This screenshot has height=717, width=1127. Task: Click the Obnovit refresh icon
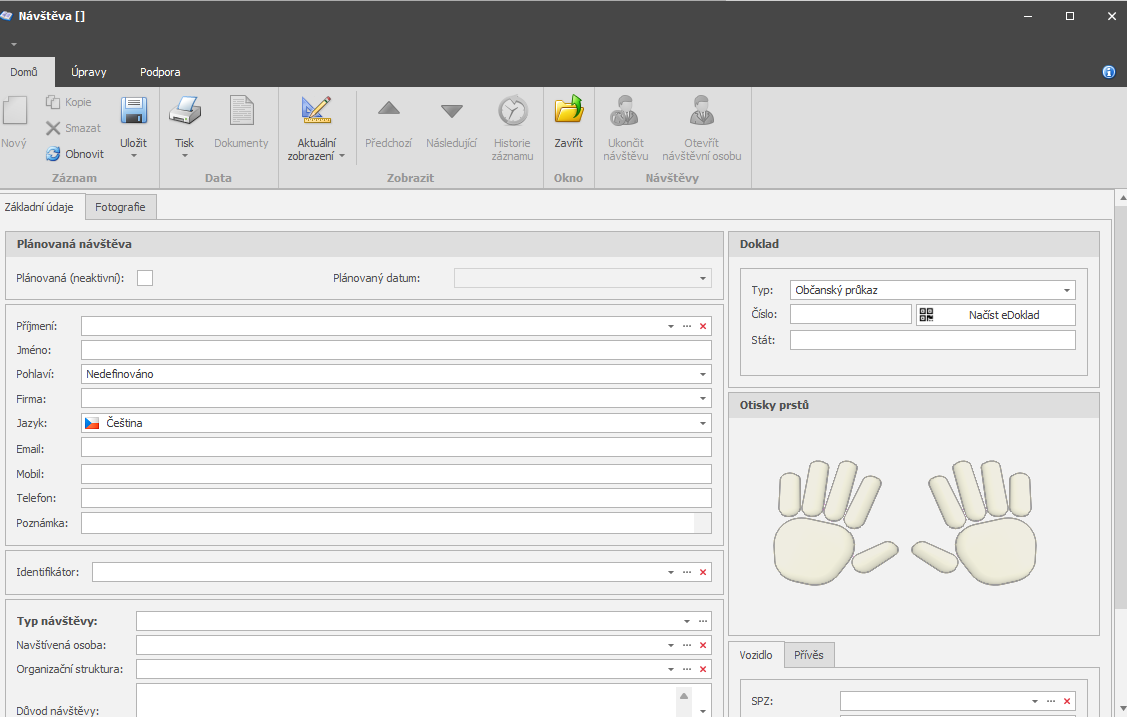point(54,154)
